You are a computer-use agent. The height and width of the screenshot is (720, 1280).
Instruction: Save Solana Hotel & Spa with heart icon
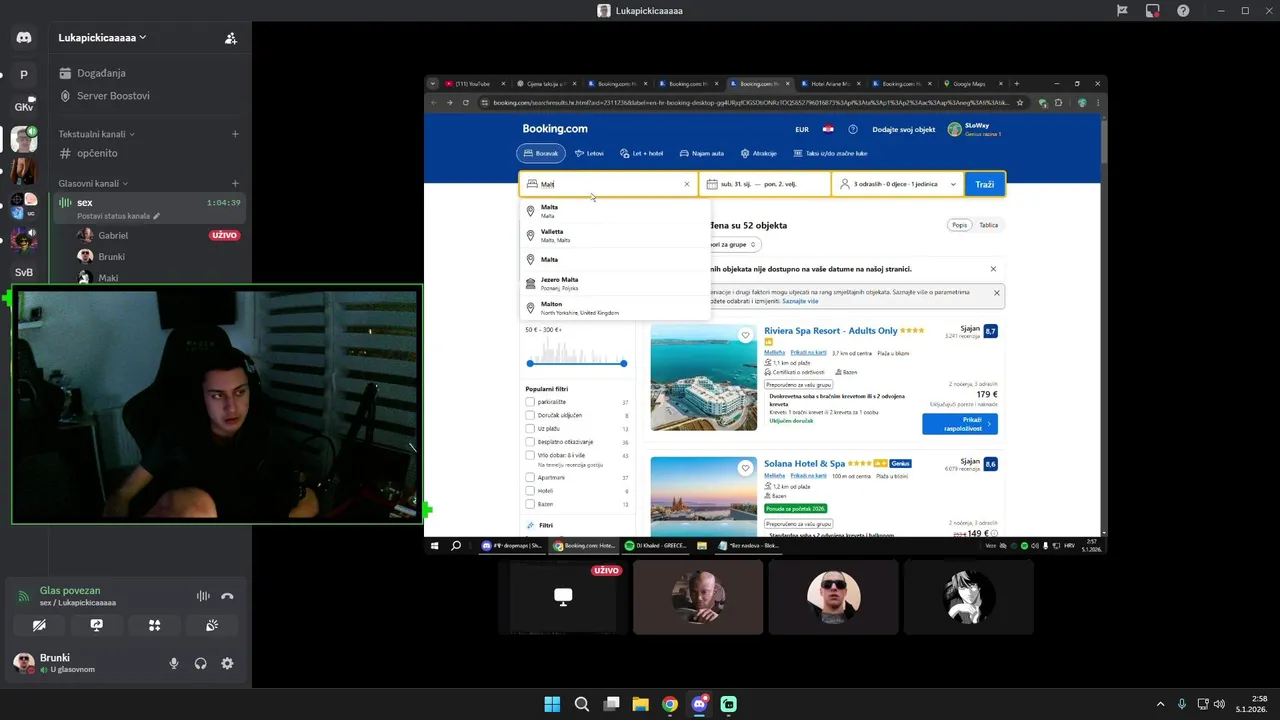click(x=745, y=468)
